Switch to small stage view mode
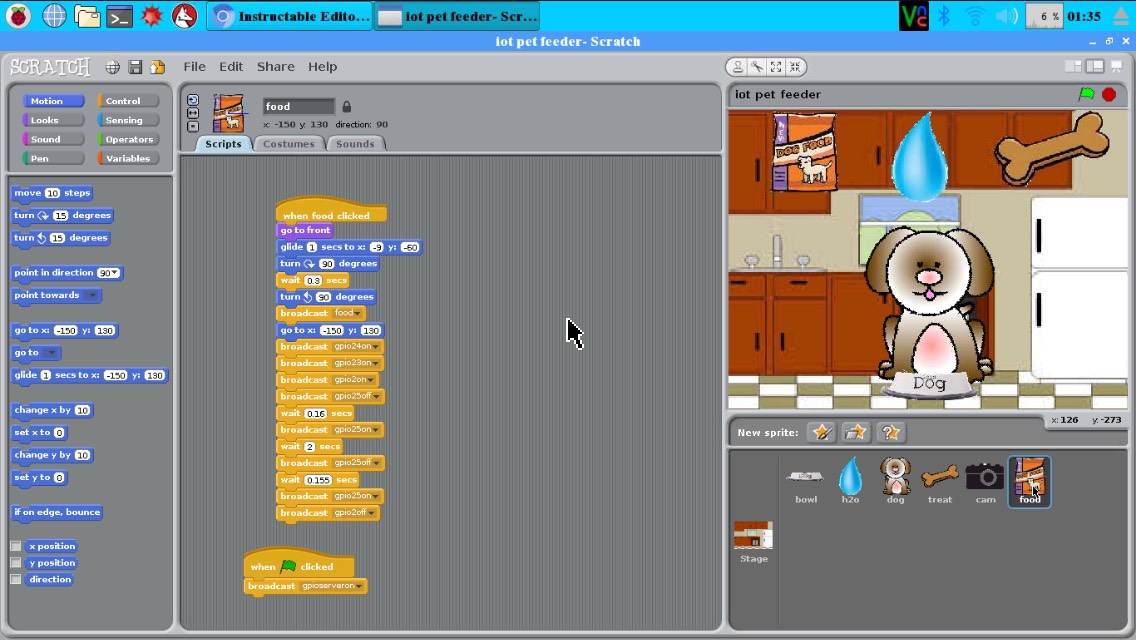The image size is (1136, 640). click(x=1074, y=67)
